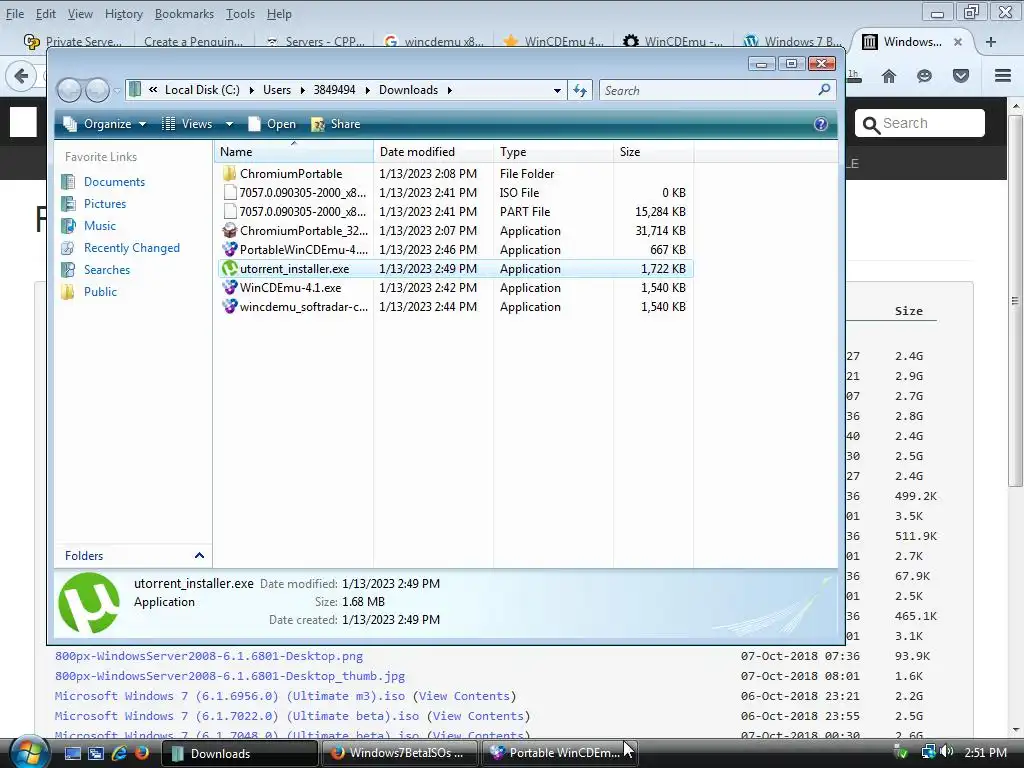Viewport: 1024px width, 768px height.
Task: Select PortableWinCDEmu-4 application icon
Action: point(229,249)
